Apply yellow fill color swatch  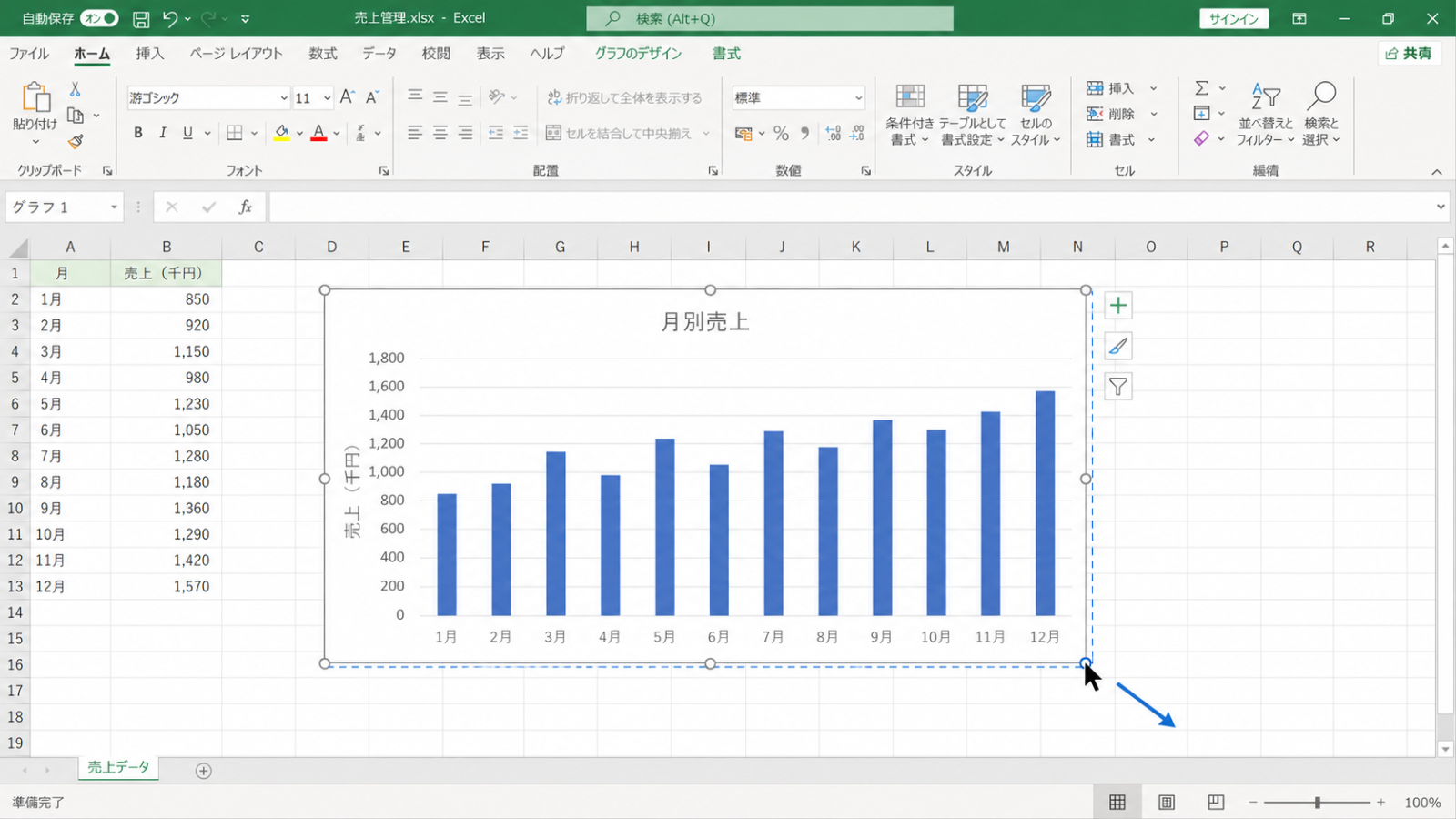(x=282, y=133)
